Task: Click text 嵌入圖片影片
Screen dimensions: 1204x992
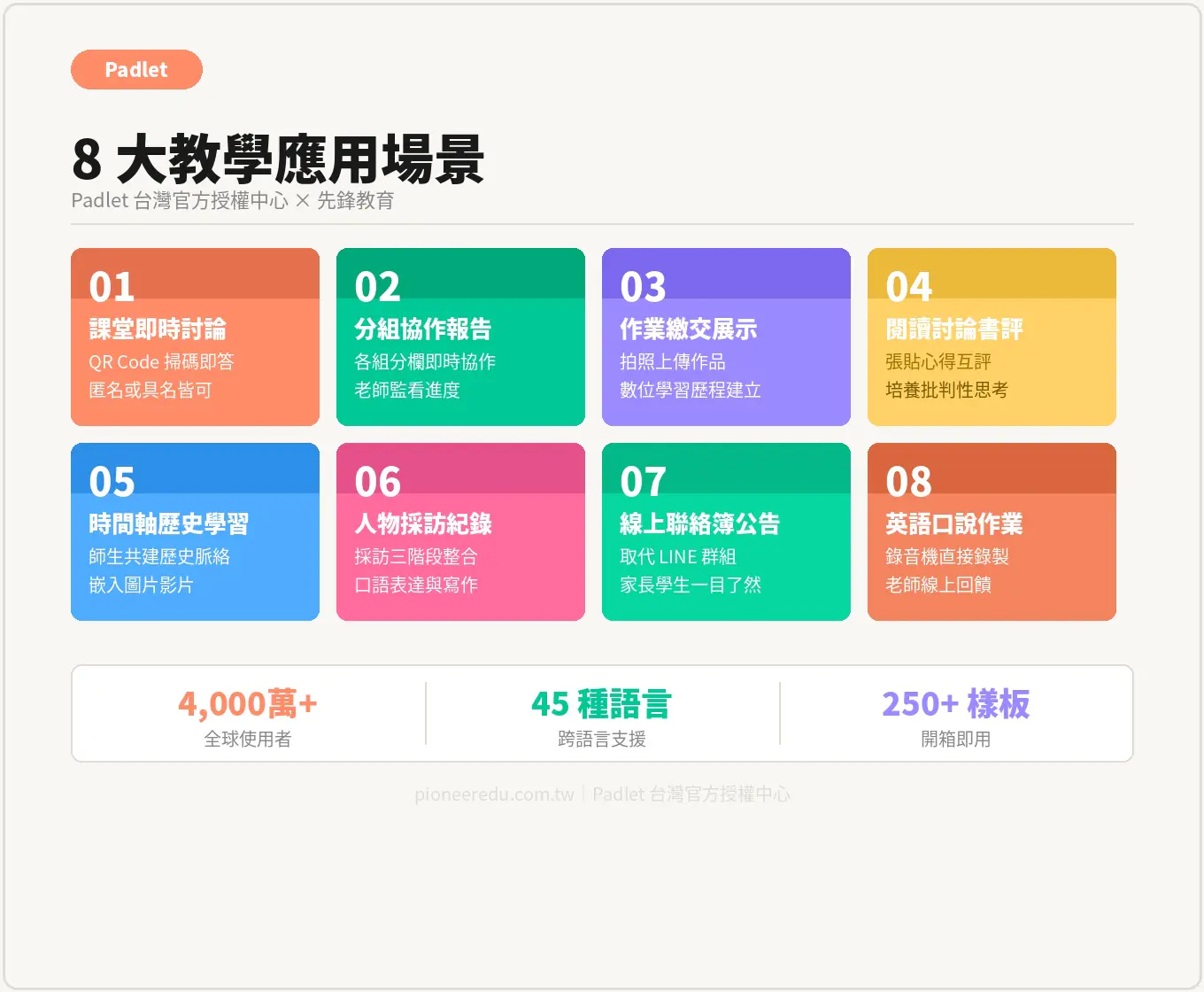Action: [x=141, y=585]
